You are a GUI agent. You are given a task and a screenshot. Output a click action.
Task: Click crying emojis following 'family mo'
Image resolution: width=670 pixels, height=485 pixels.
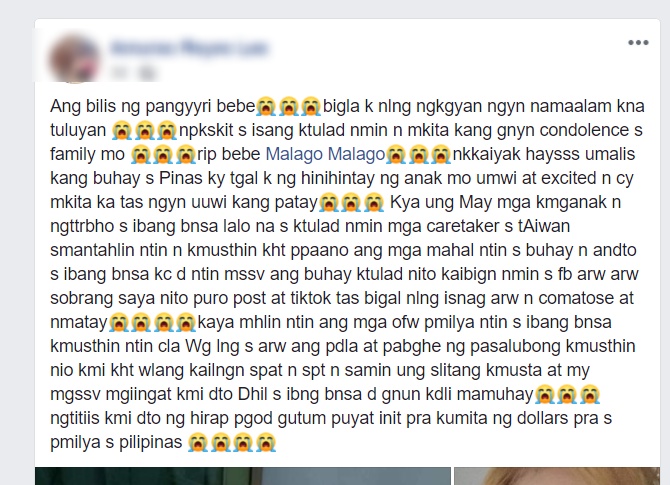click(163, 154)
